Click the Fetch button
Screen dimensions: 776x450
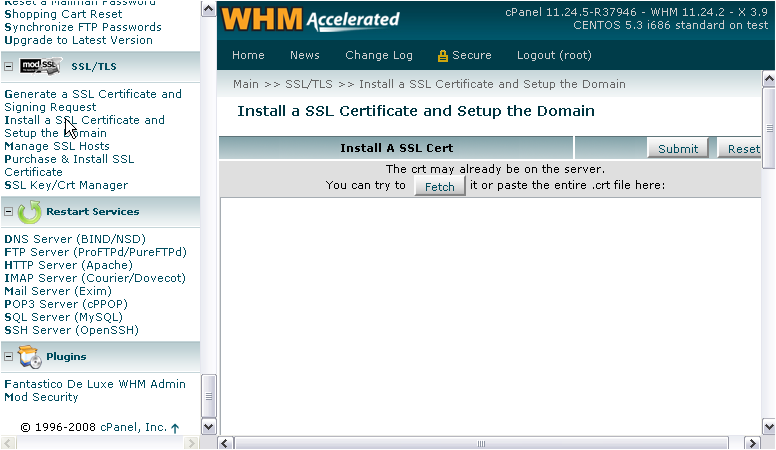point(439,187)
